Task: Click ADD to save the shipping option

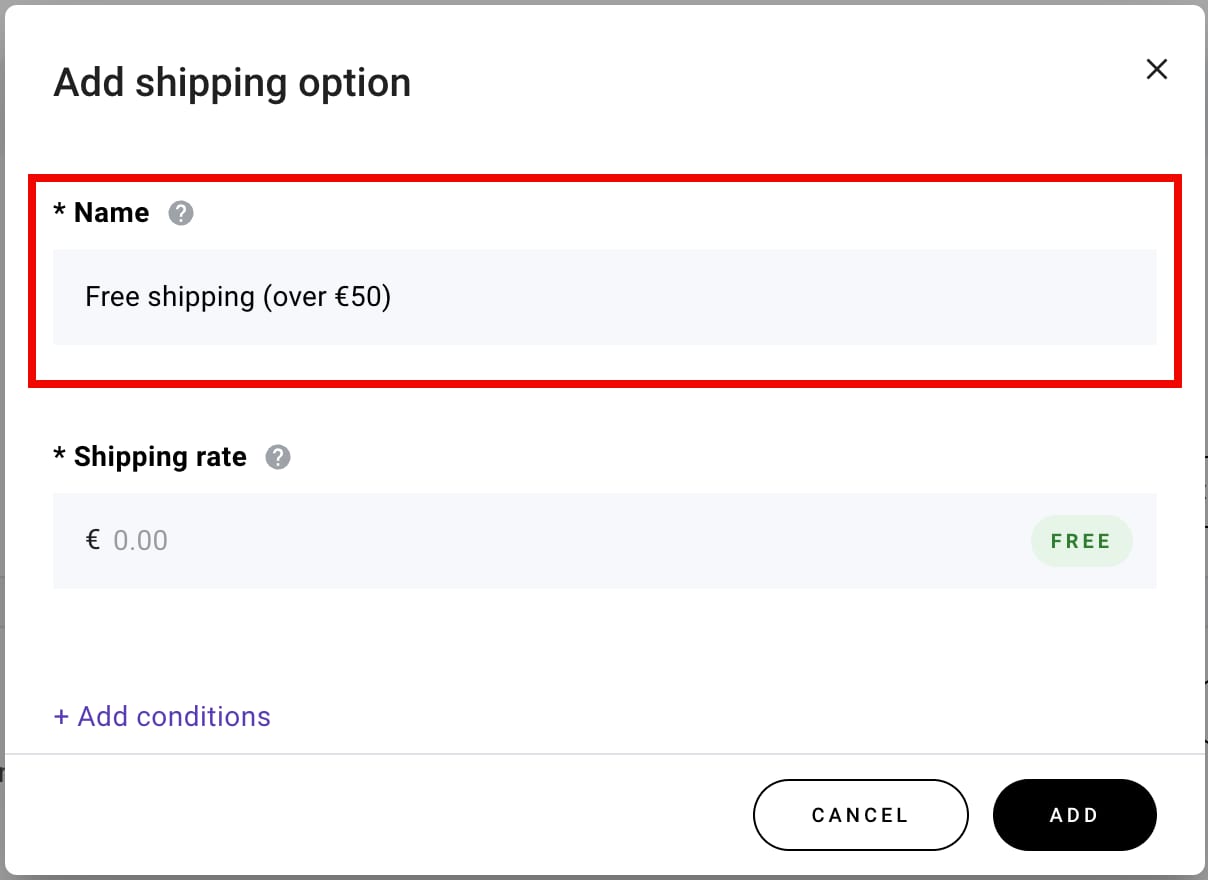Action: (x=1074, y=815)
